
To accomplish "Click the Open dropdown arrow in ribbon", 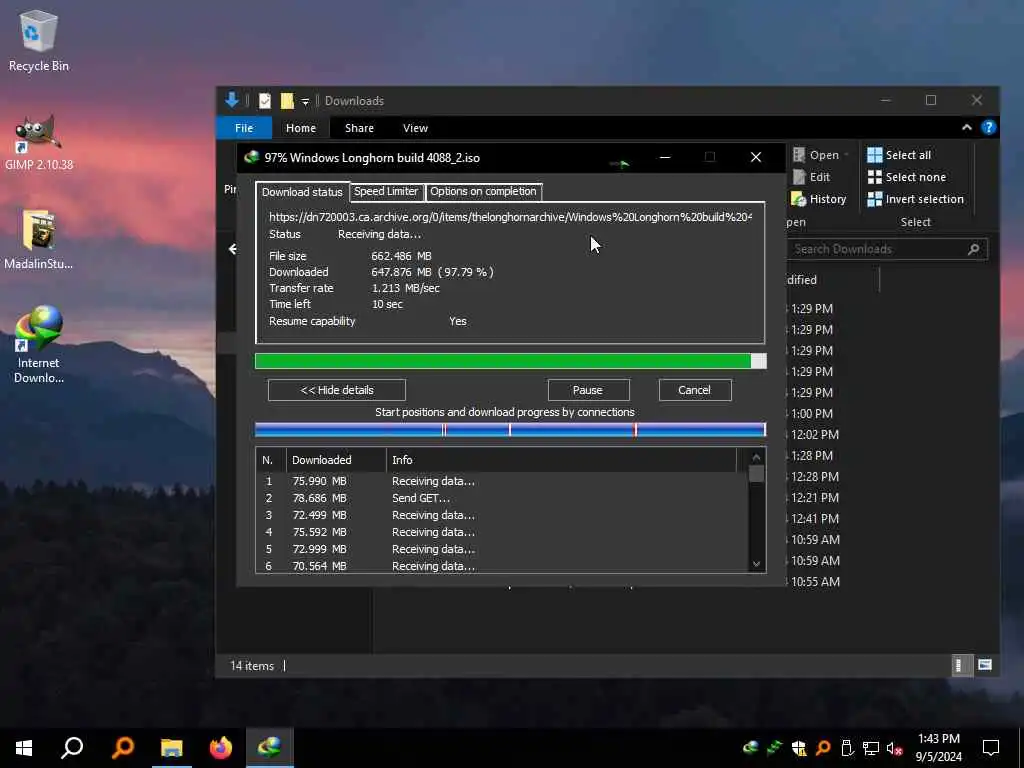I will pyautogui.click(x=846, y=155).
